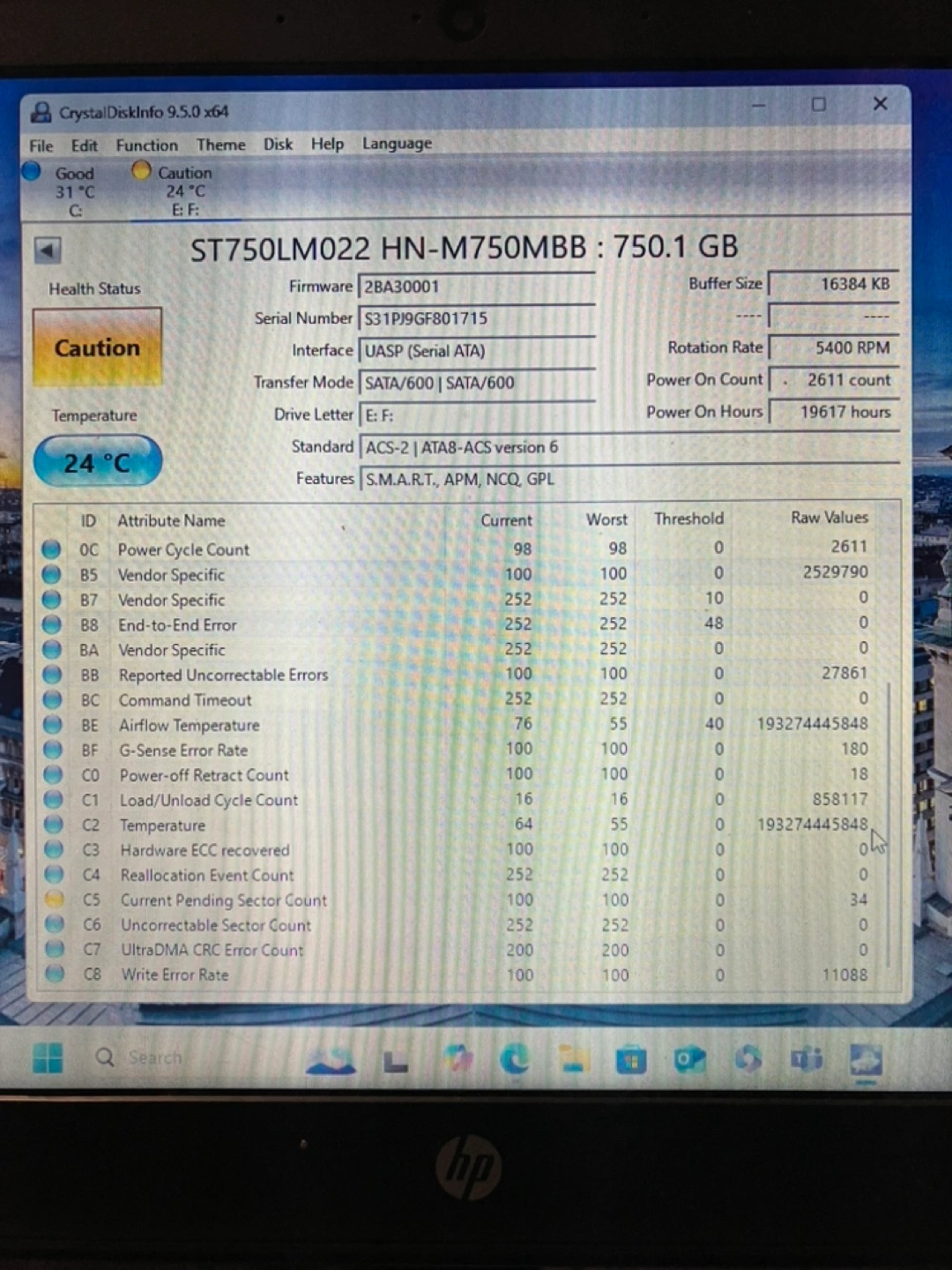
Task: Open the File menu
Action: point(41,146)
